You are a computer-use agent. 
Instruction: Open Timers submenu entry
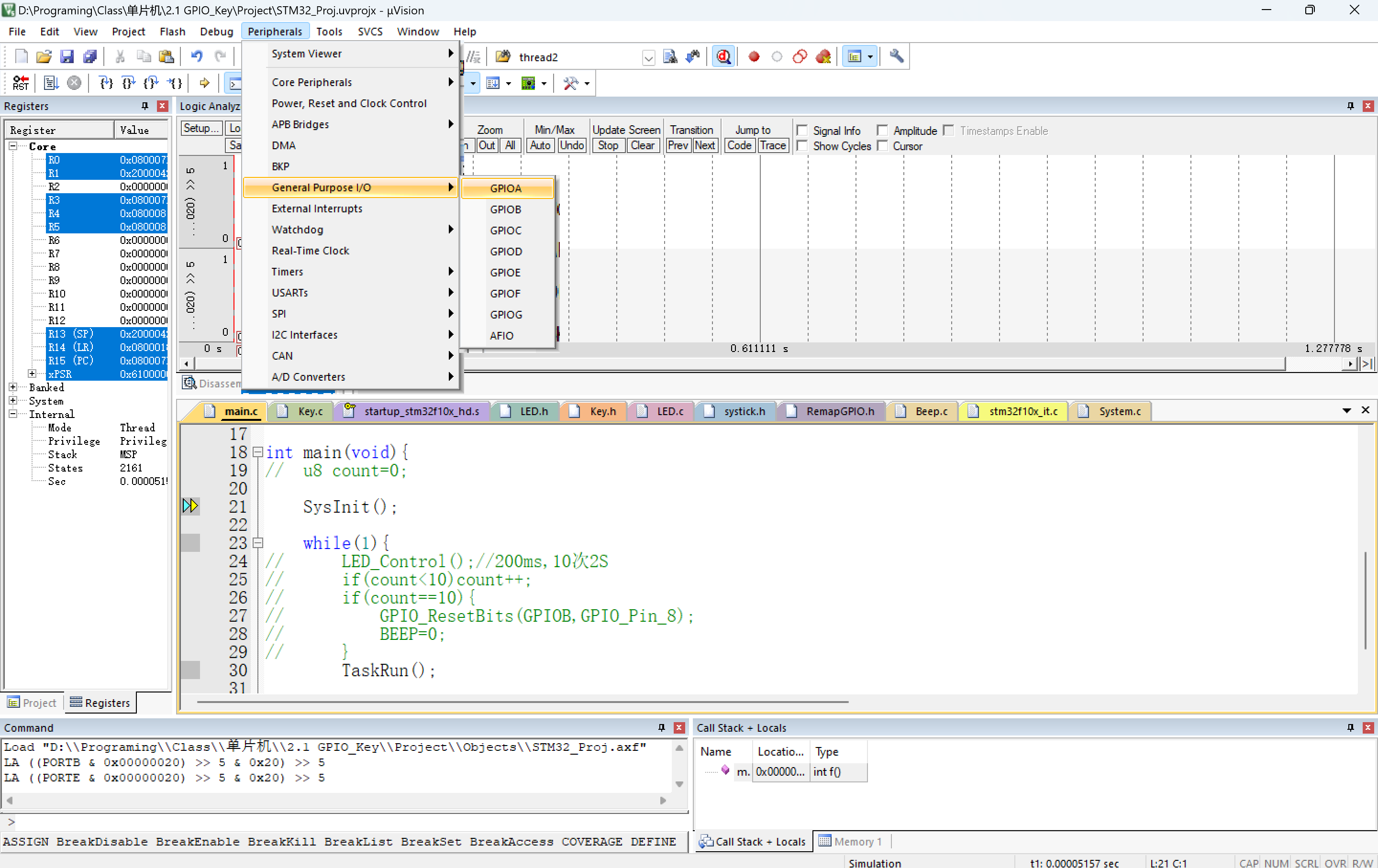pyautogui.click(x=350, y=272)
